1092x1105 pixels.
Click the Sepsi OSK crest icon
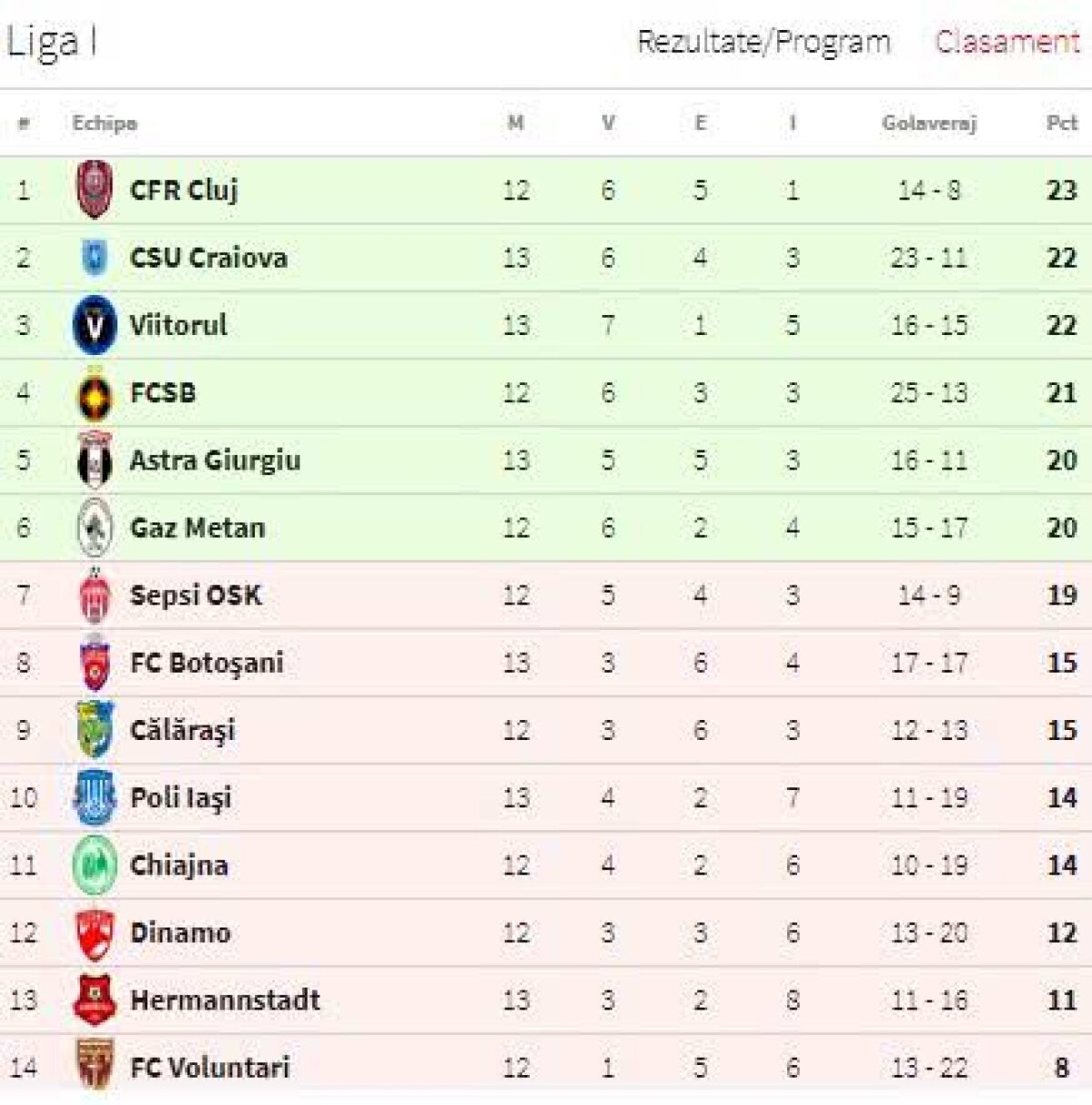coord(95,595)
